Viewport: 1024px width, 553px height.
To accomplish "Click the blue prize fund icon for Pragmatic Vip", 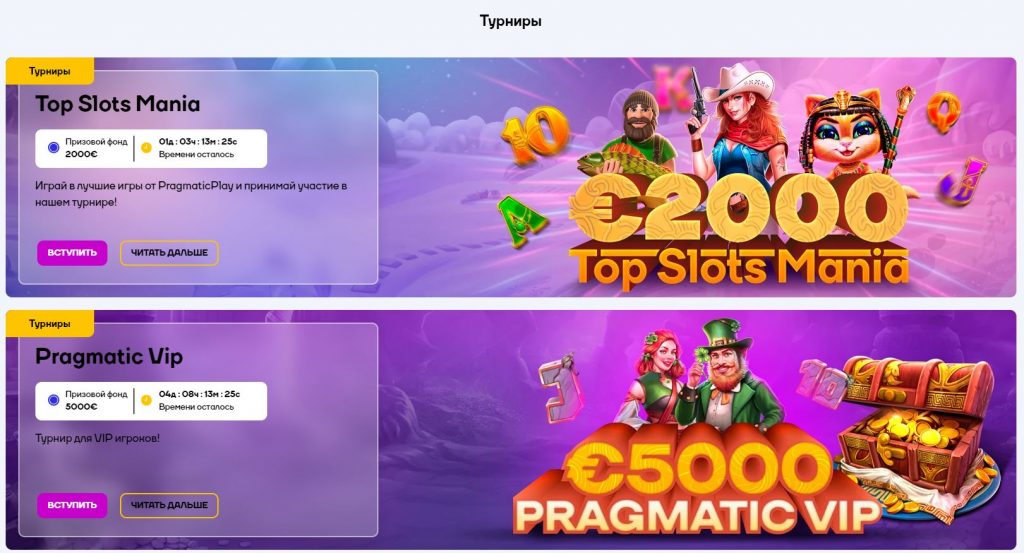I will pos(54,400).
